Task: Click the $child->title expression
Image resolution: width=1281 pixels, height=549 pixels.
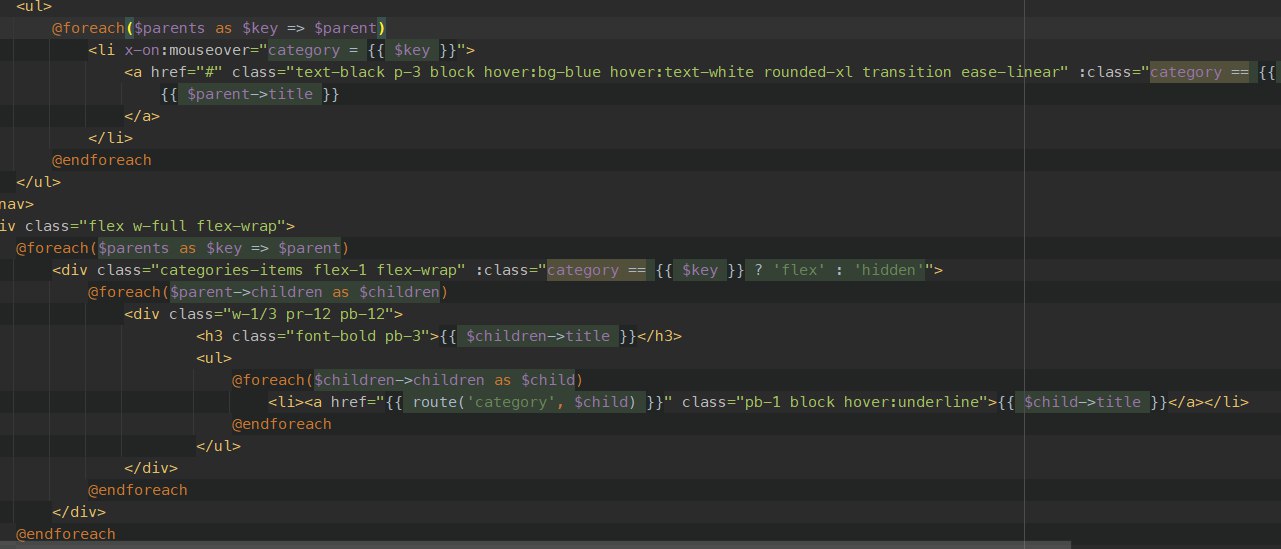Action: [x=1084, y=402]
